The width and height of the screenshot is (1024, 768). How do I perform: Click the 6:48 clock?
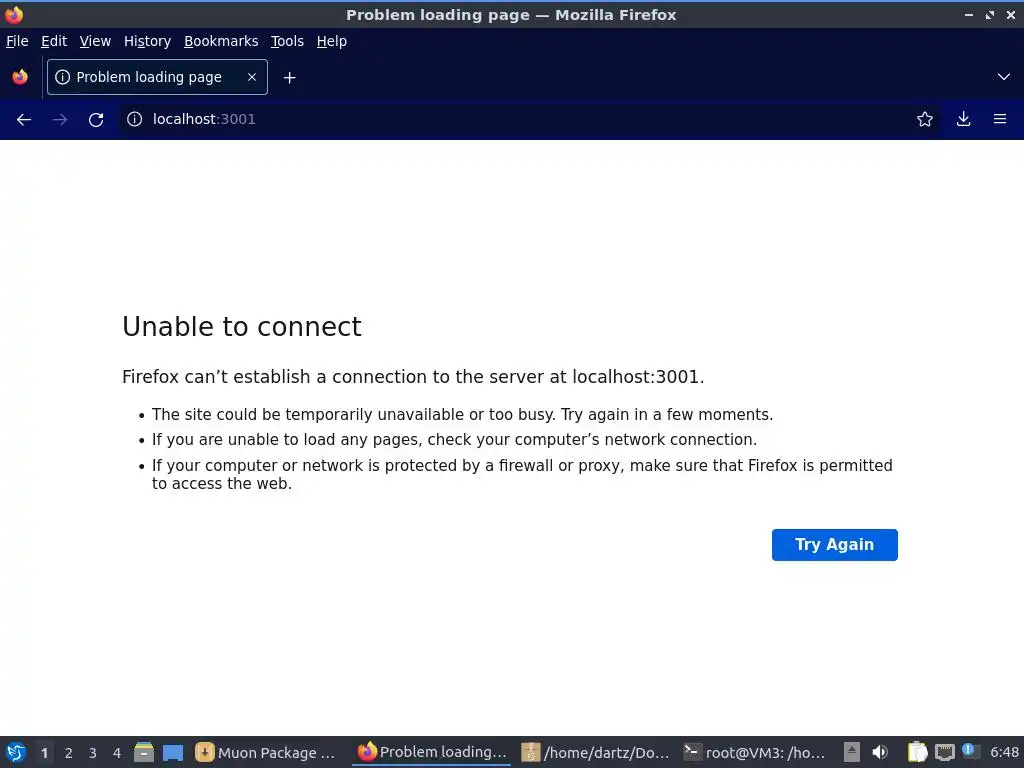tap(1004, 752)
